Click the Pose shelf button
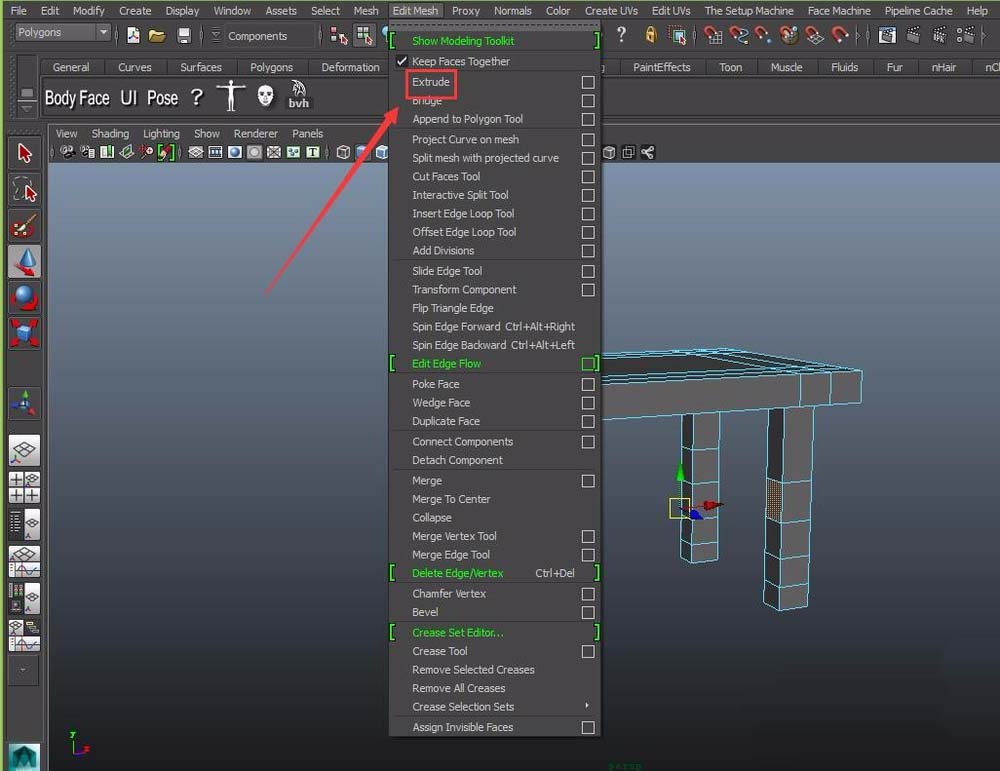1000x771 pixels. click(x=163, y=98)
